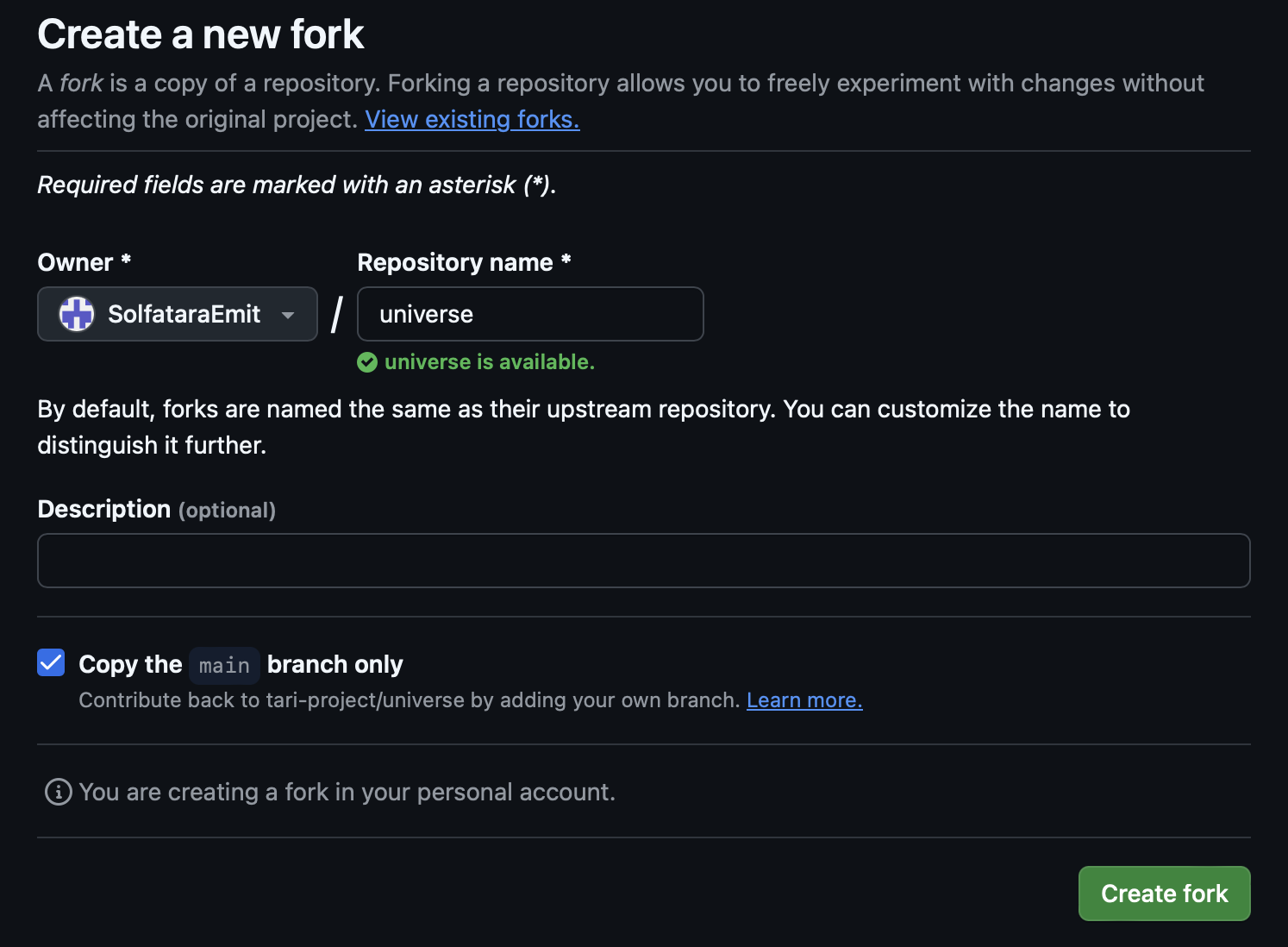Image resolution: width=1288 pixels, height=947 pixels.
Task: Click the text You are creating a fork in your personal account.
Action: (347, 792)
